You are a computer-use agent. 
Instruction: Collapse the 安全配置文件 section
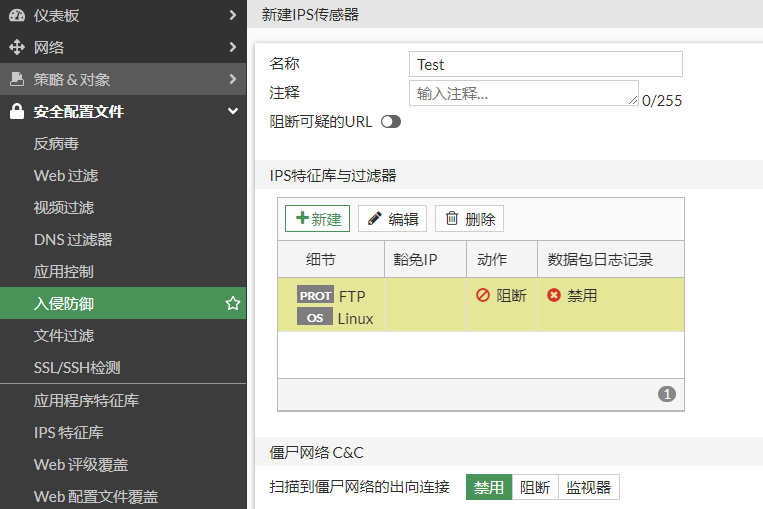click(x=232, y=112)
